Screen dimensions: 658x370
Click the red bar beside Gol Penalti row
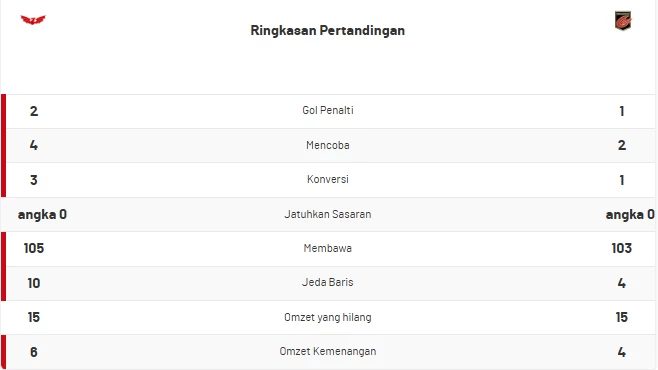[x=3, y=111]
